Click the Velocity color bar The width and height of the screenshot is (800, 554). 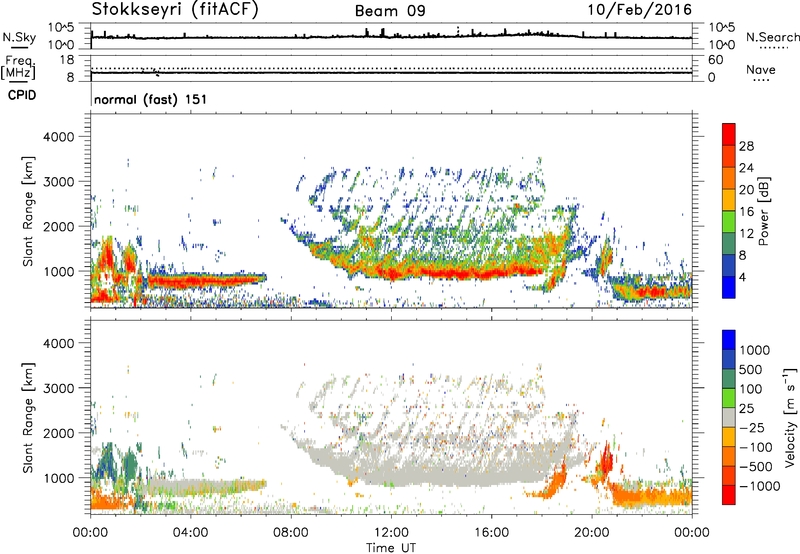point(729,417)
